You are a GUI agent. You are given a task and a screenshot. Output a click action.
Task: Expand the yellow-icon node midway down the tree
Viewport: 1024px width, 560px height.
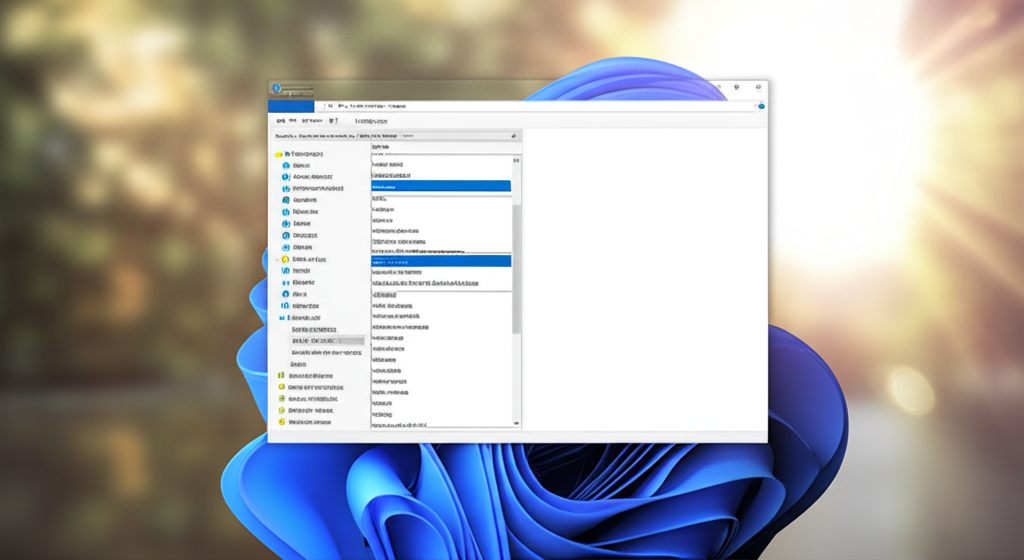pyautogui.click(x=277, y=259)
